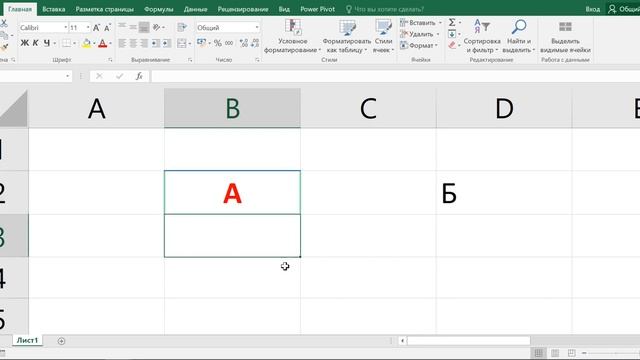Expand Форматировать как таблицу gallery
The image size is (640, 360).
[347, 36]
